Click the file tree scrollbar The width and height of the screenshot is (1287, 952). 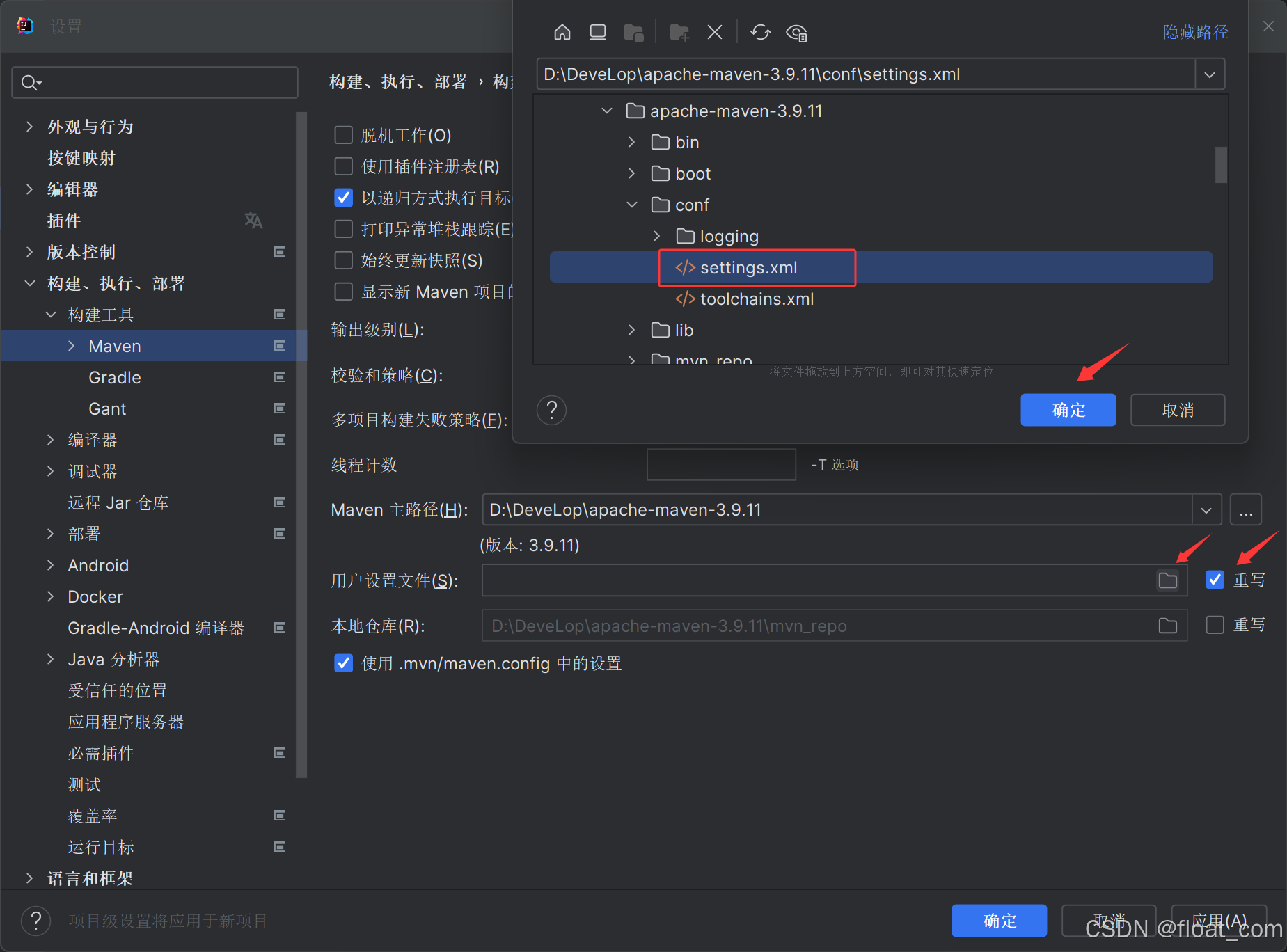coord(1221,165)
